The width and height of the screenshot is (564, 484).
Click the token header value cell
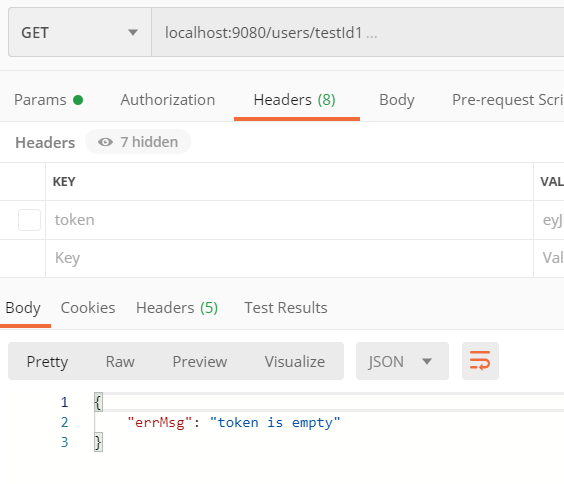[x=549, y=220]
